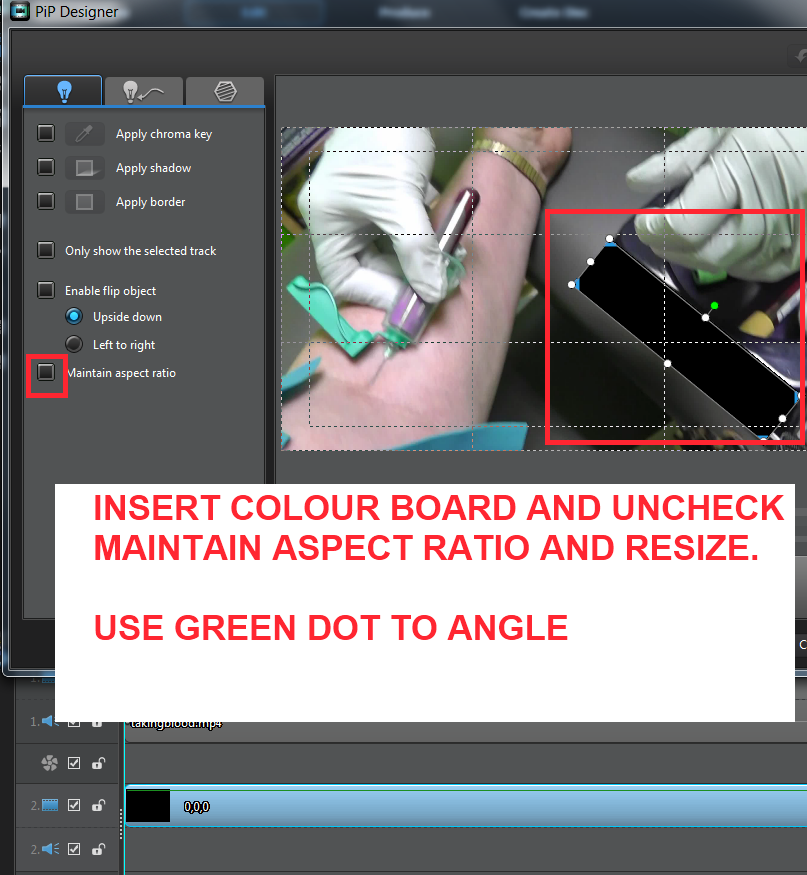Click the audio track 2 speaker icon
This screenshot has width=807, height=875.
50,849
